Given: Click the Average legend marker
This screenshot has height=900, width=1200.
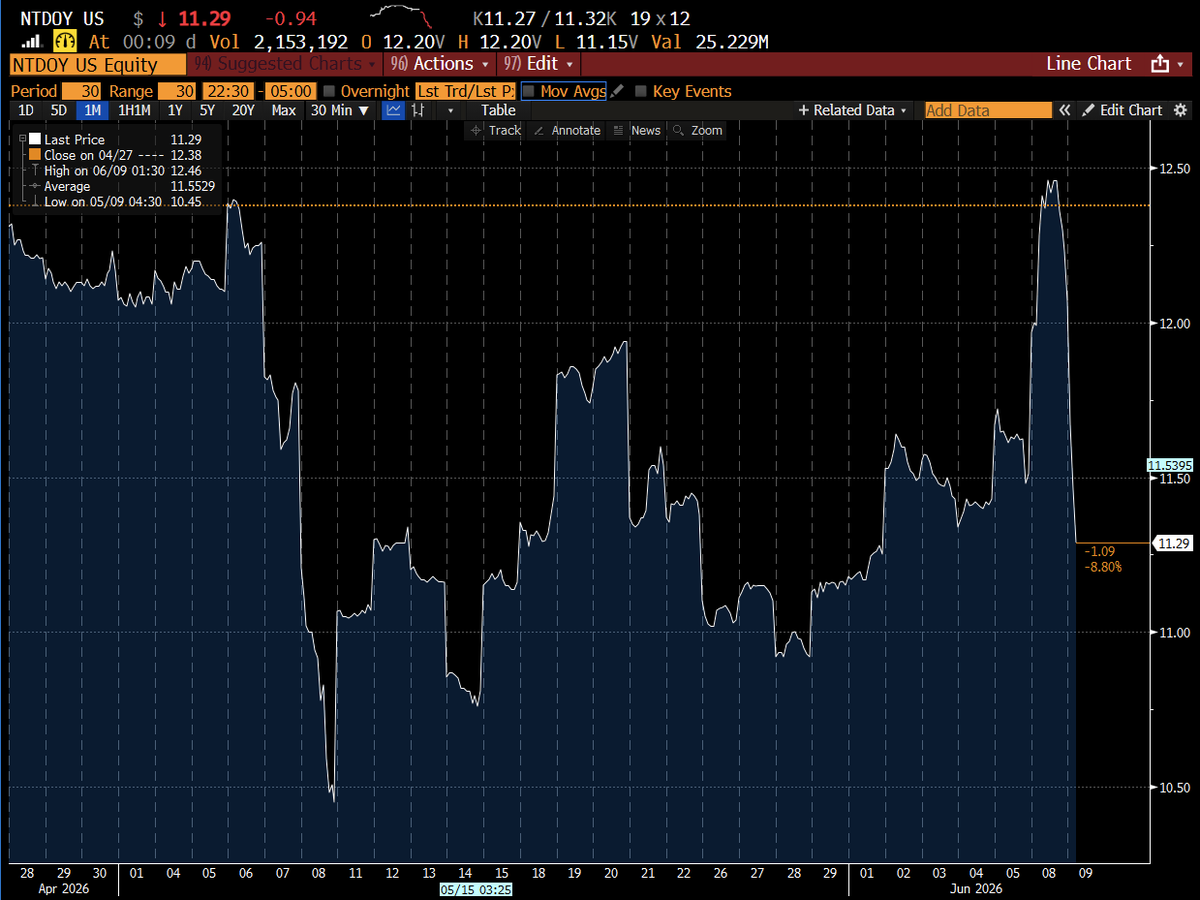Looking at the screenshot, I should [x=35, y=186].
